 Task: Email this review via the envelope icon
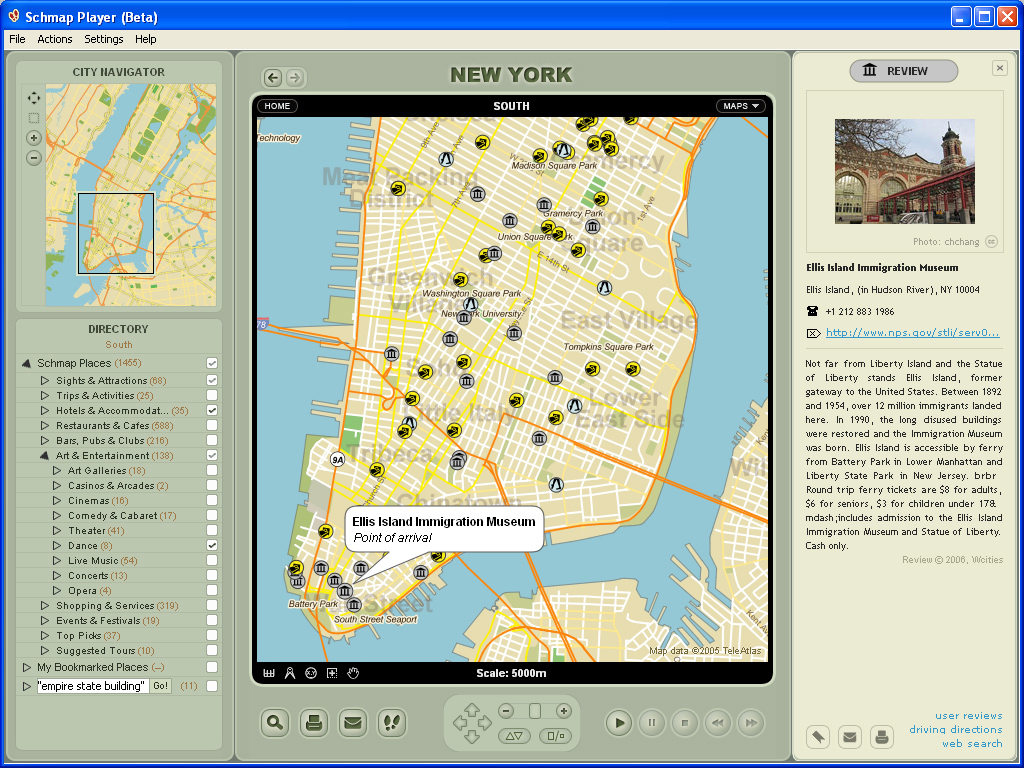[x=850, y=737]
